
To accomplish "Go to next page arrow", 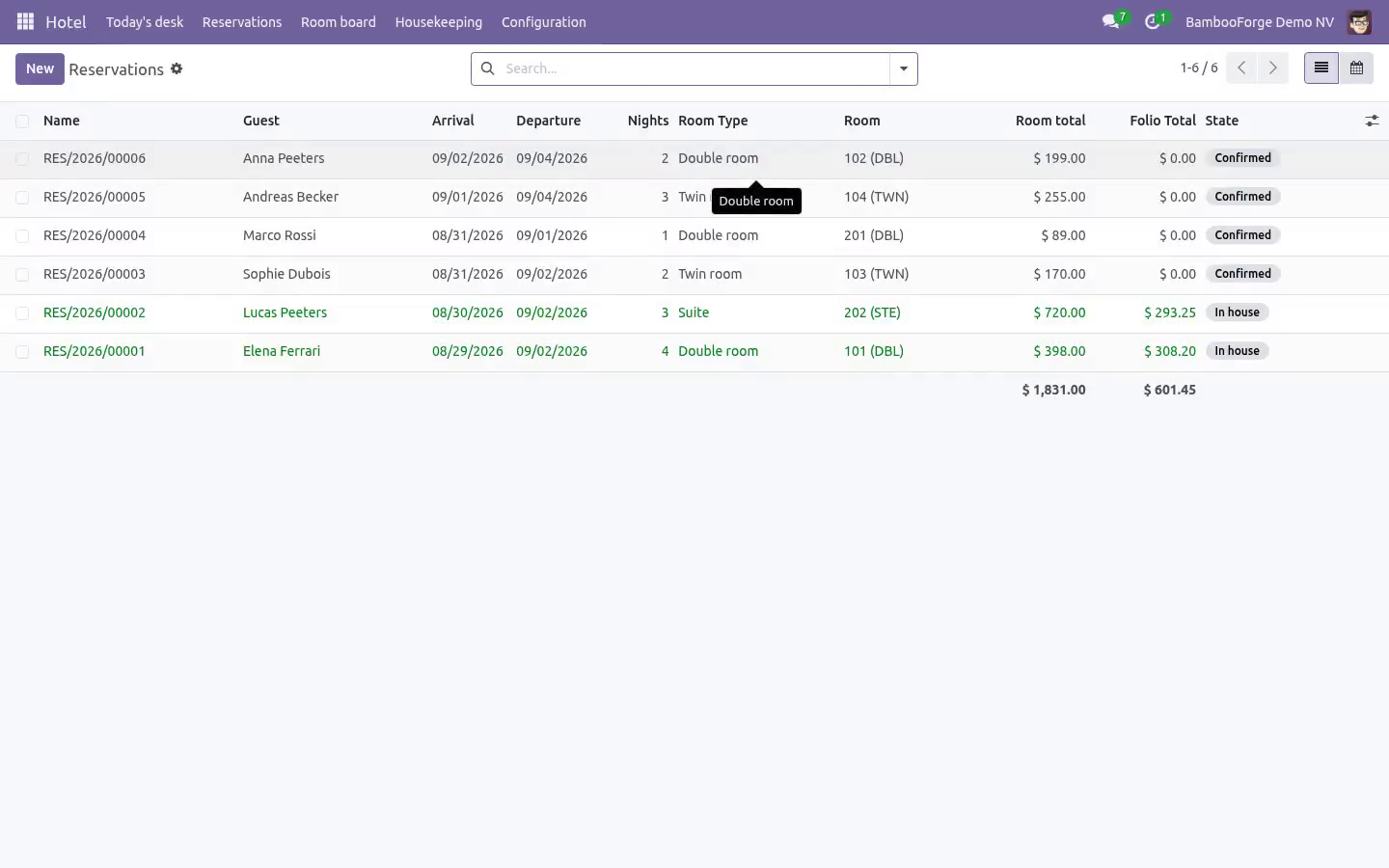I will 1272,68.
